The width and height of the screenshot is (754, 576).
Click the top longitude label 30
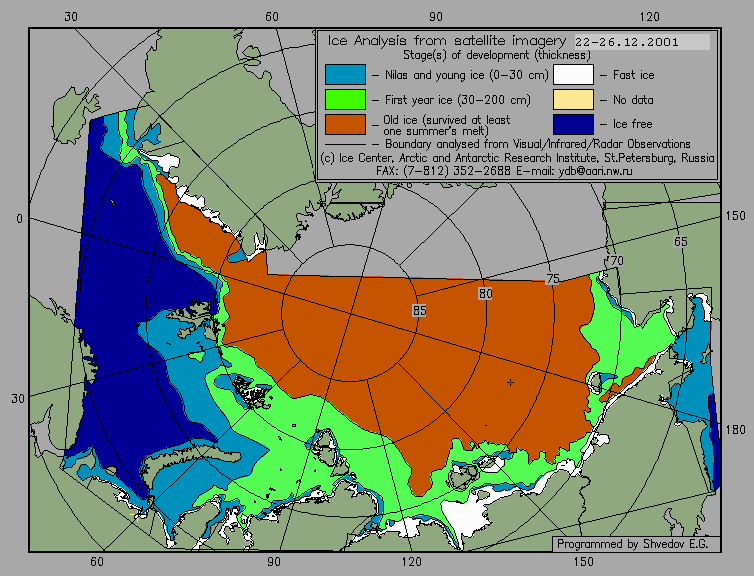(x=71, y=16)
